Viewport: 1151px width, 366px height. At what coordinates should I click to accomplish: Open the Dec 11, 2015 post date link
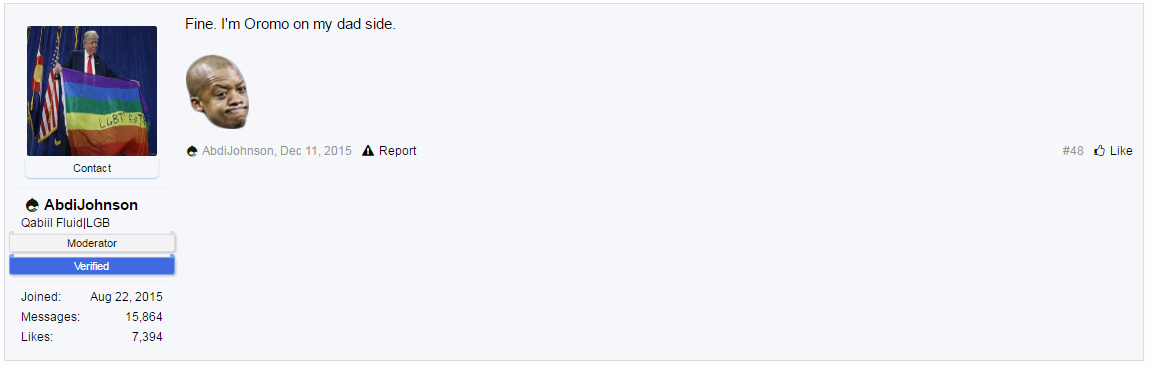[316, 151]
